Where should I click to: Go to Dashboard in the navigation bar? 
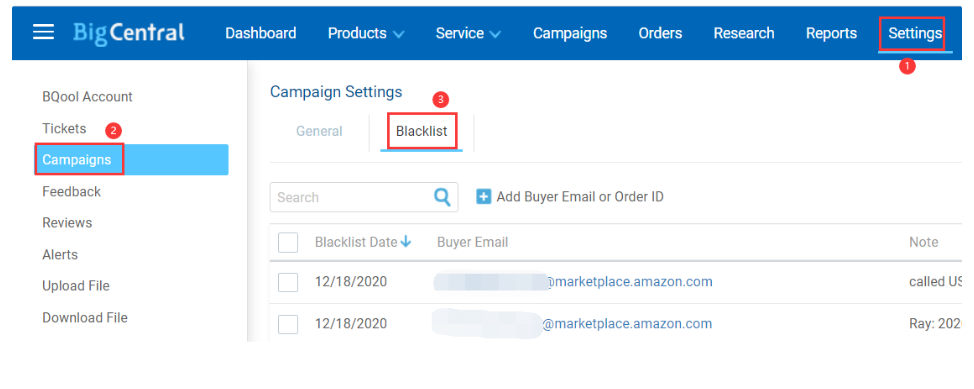click(x=260, y=33)
